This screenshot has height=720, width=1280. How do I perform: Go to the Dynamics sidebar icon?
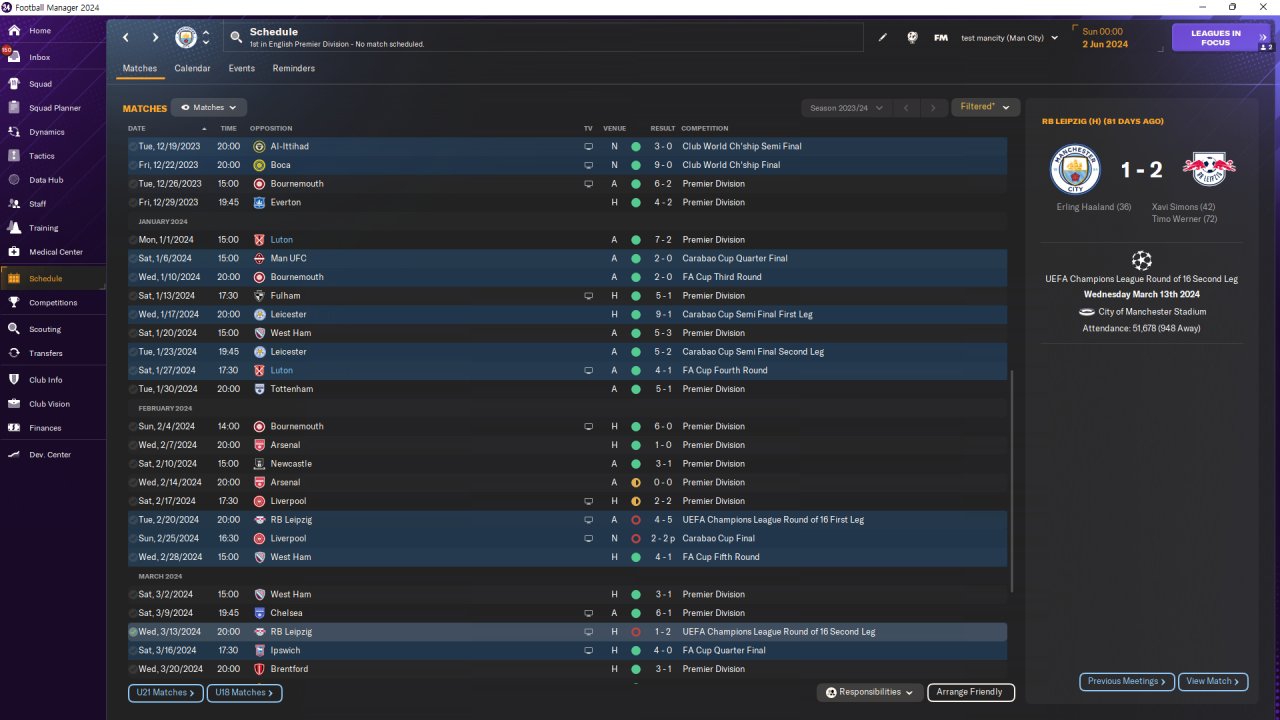pos(14,132)
